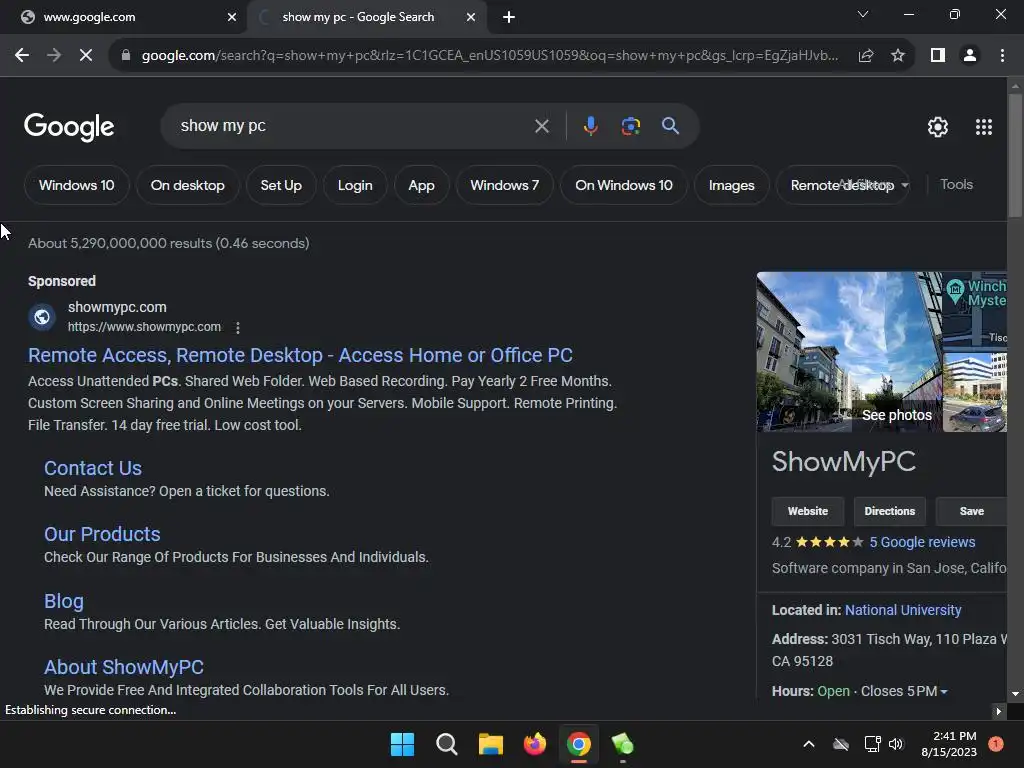Open the Remote Access, Remote Desktop ad link
The width and height of the screenshot is (1024, 768).
[300, 355]
